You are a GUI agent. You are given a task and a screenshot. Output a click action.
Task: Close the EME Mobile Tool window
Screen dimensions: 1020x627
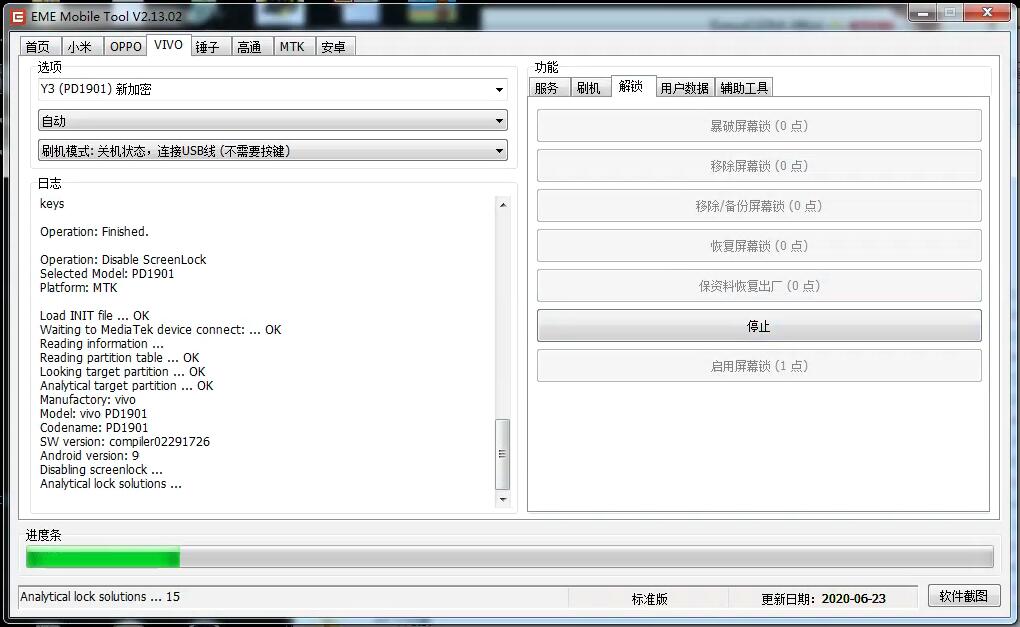[987, 12]
